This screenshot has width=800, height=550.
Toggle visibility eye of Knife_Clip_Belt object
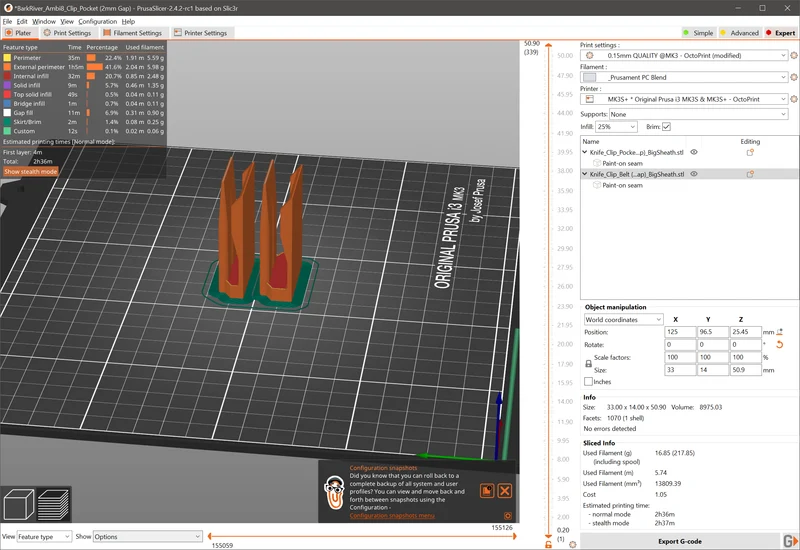[x=694, y=174]
